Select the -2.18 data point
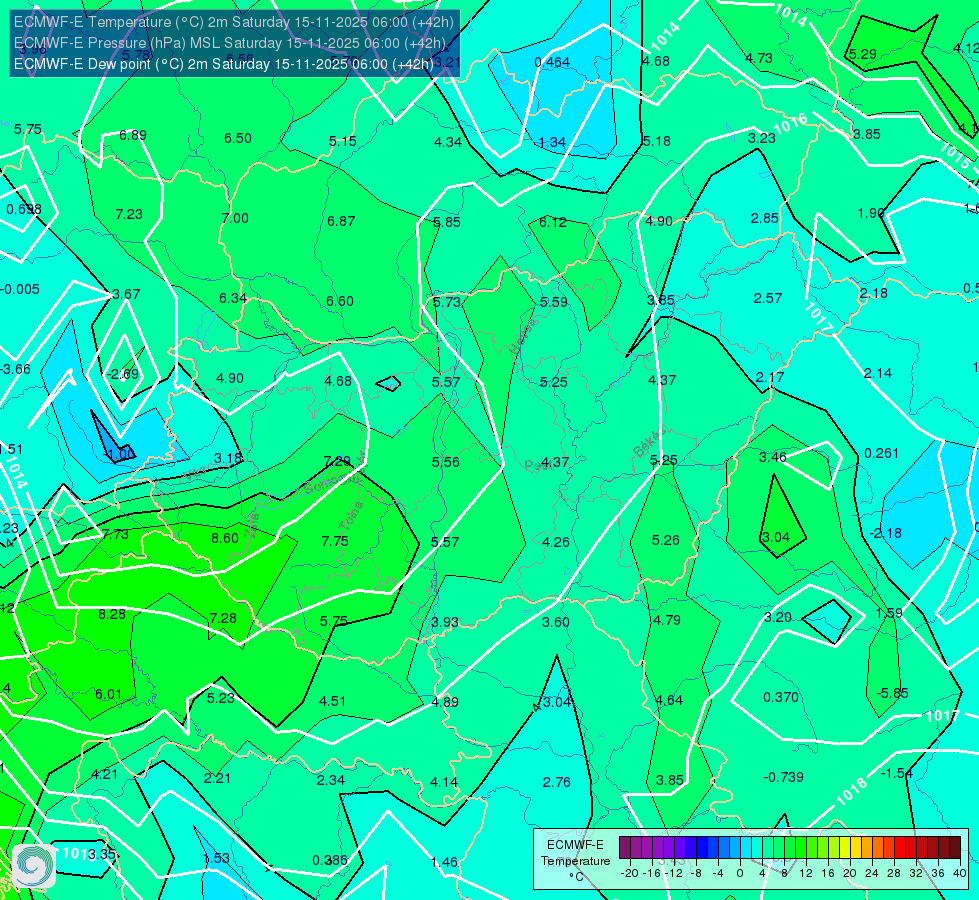 pyautogui.click(x=885, y=533)
